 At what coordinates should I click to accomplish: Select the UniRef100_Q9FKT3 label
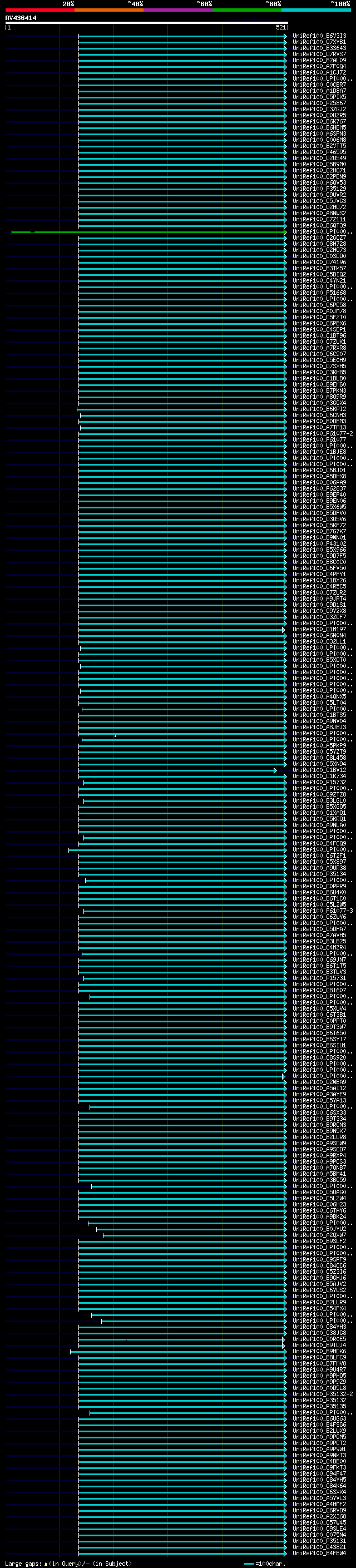coord(319,1468)
